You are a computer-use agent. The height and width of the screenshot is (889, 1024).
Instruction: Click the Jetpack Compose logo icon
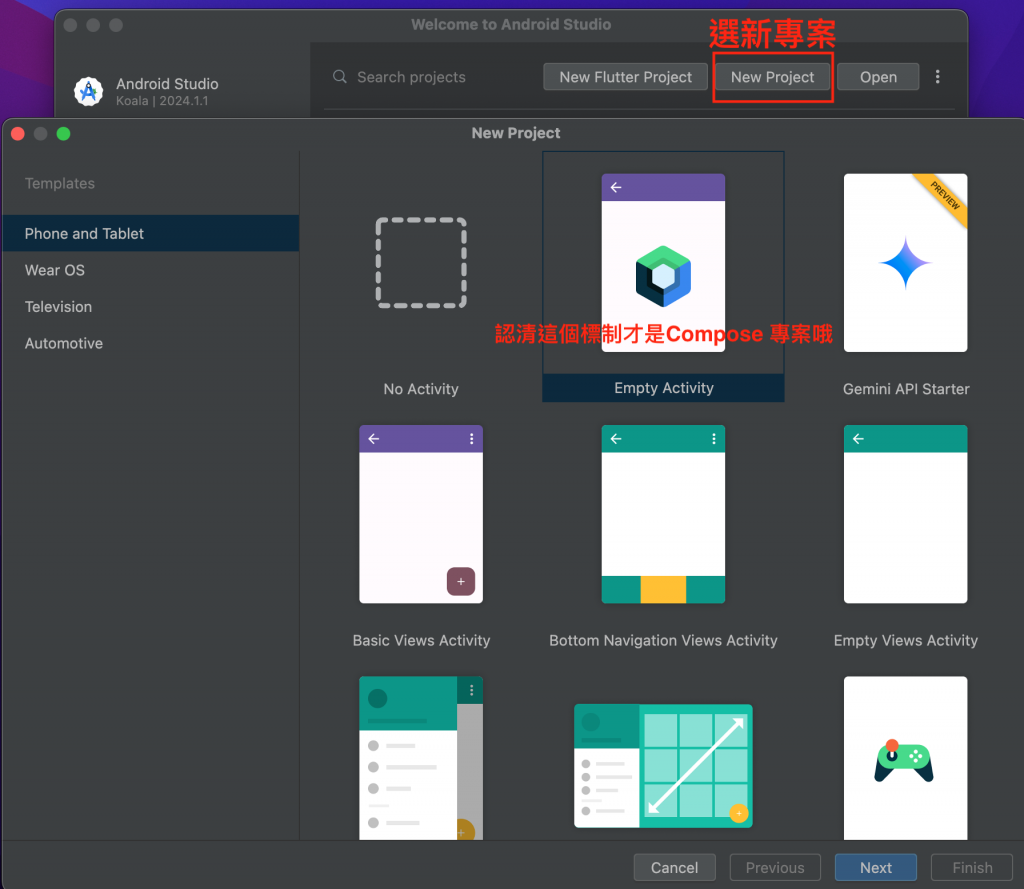click(x=663, y=276)
